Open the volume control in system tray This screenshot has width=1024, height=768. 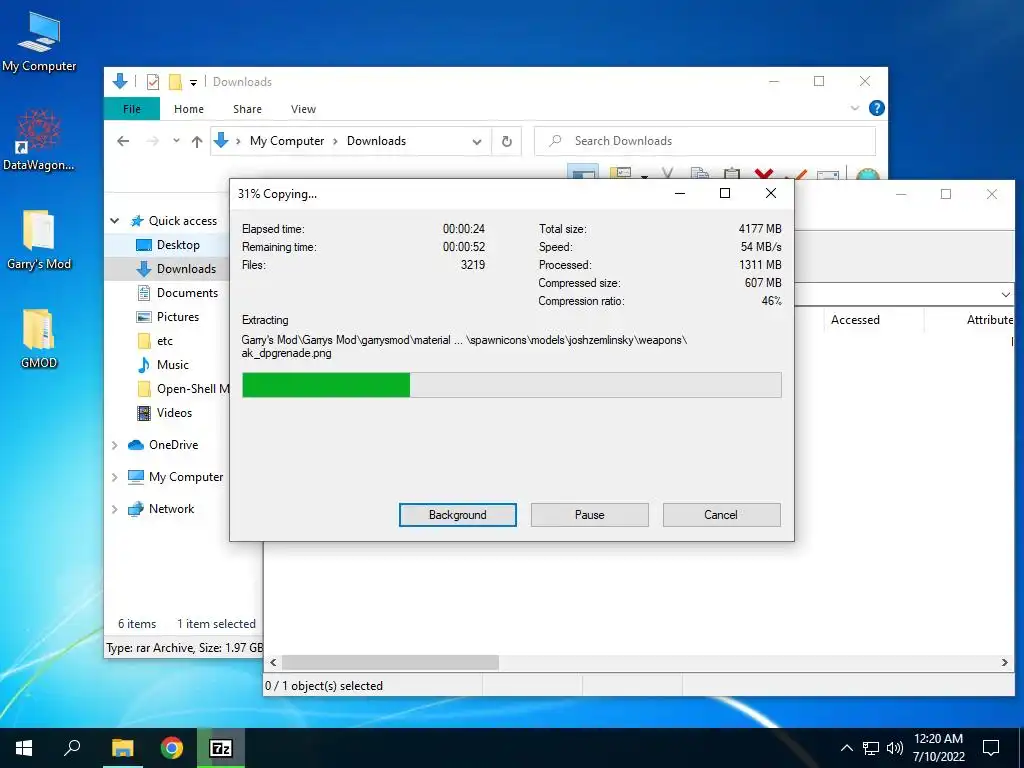coord(895,748)
